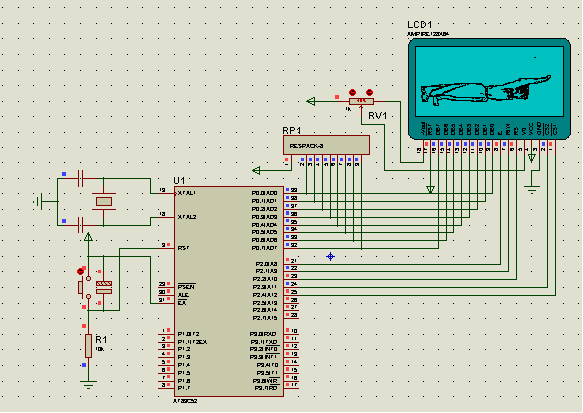This screenshot has width=583, height=413.
Task: Click the power terminal arrow left of RP1
Action: tap(256, 171)
